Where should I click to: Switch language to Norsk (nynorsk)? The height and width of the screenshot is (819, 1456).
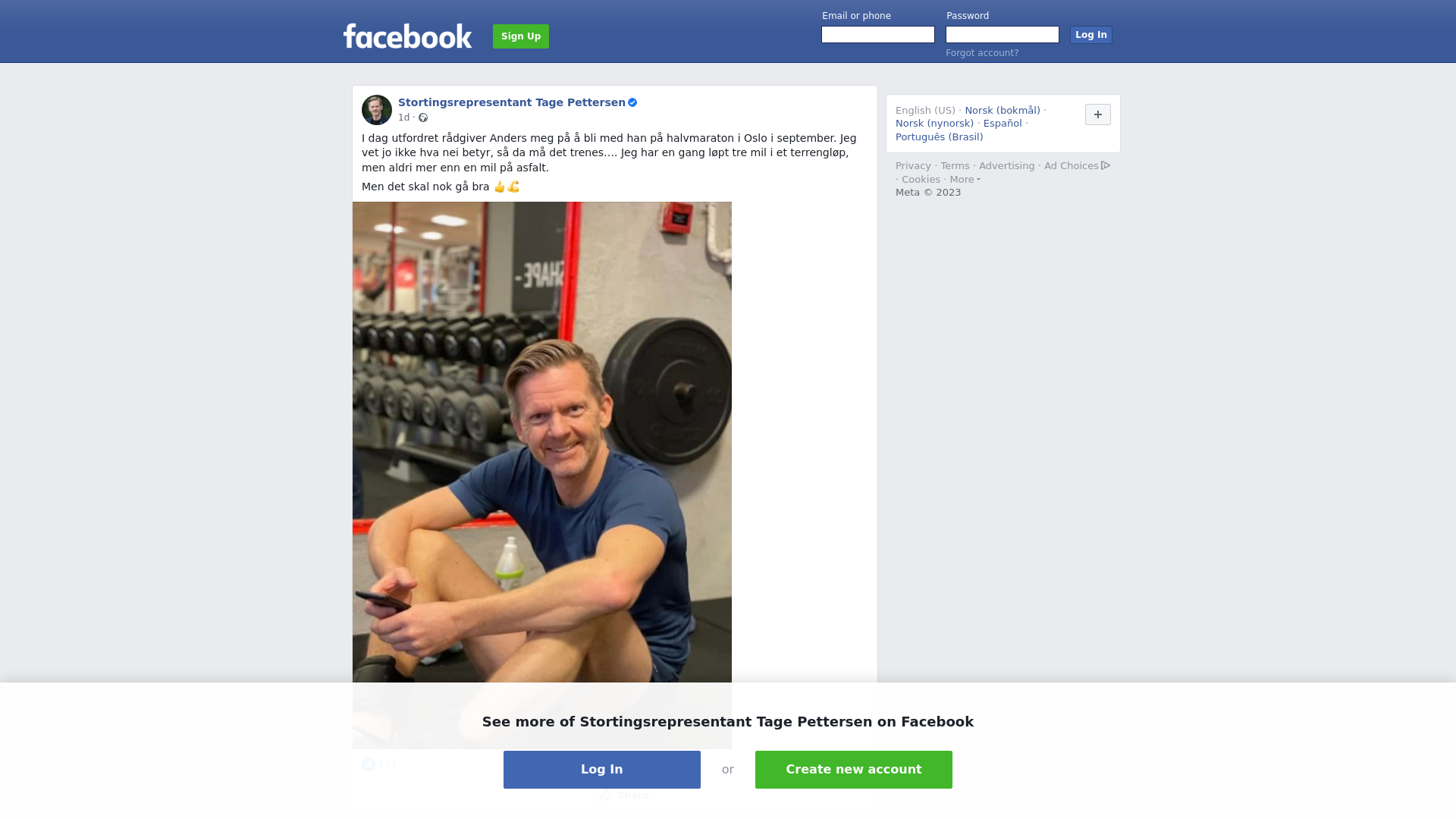pyautogui.click(x=934, y=124)
